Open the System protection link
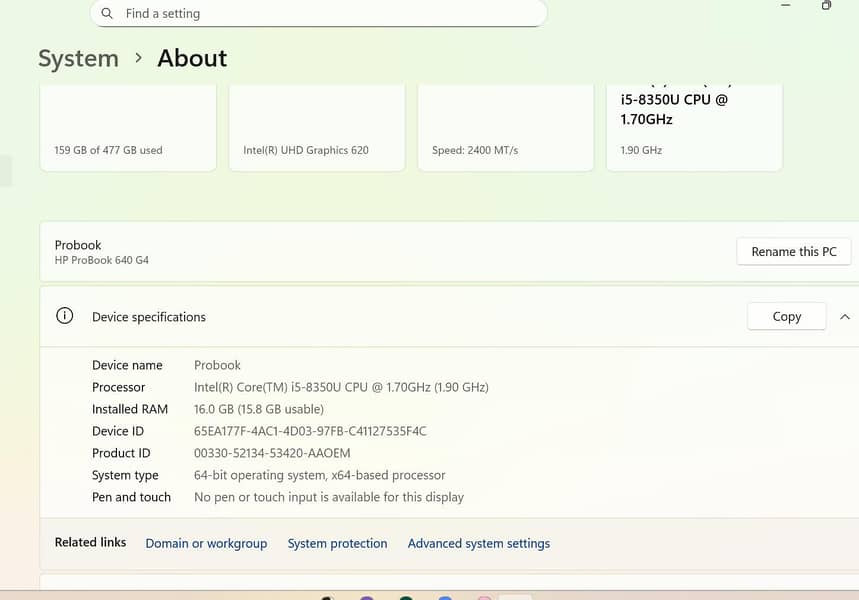The image size is (859, 600). pyautogui.click(x=337, y=544)
